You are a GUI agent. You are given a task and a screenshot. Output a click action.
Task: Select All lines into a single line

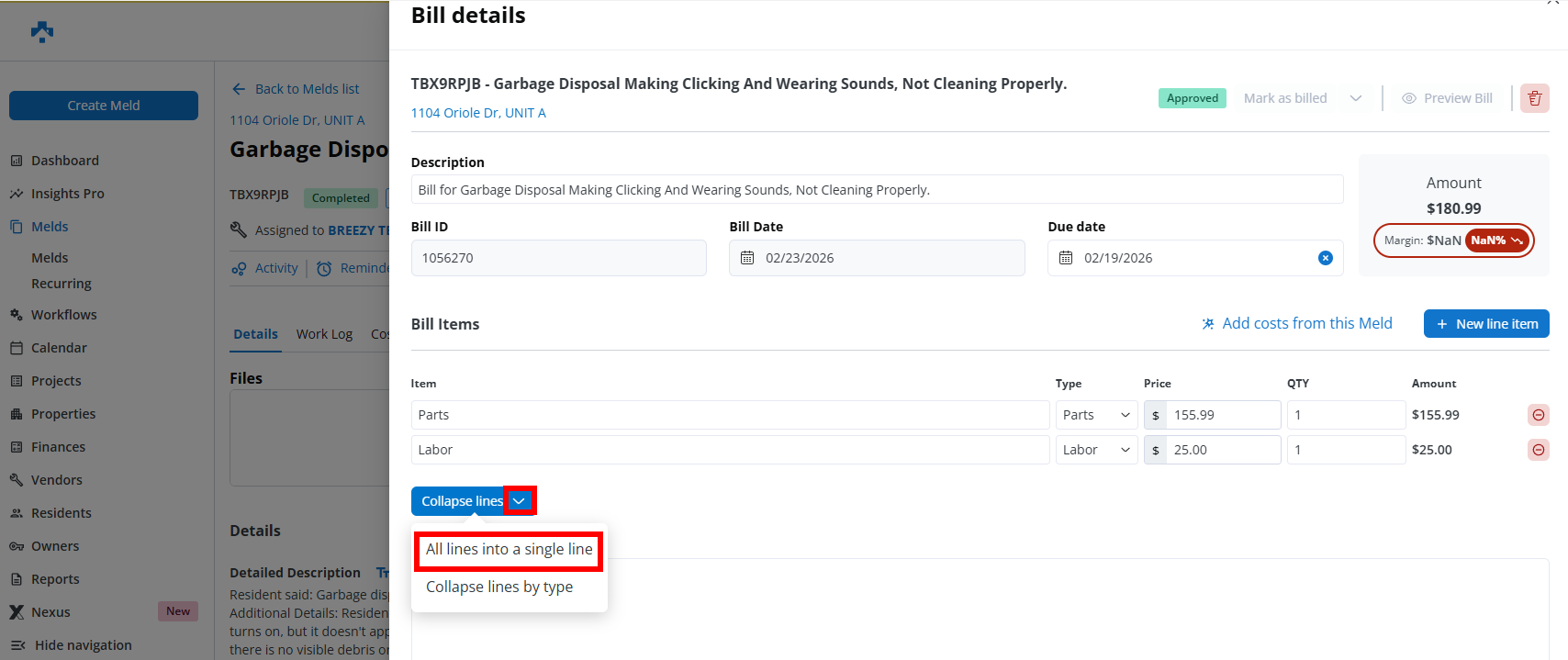pos(509,550)
